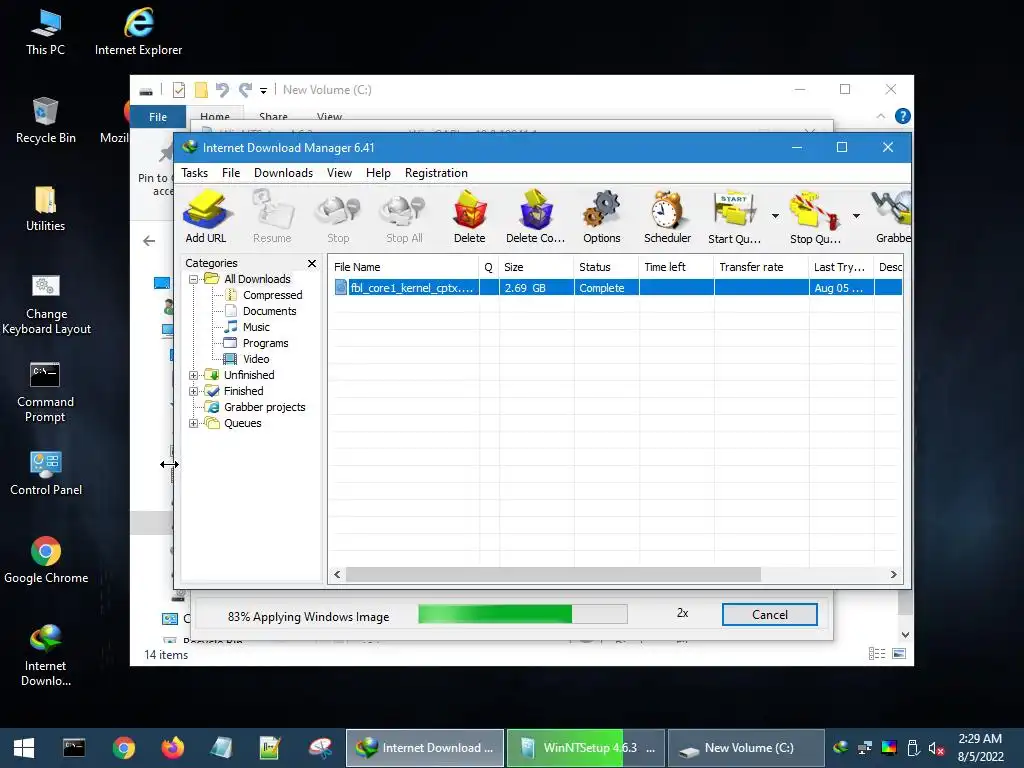Select the Recycle Bin desktop icon
Viewport: 1024px width, 768px height.
click(x=46, y=120)
